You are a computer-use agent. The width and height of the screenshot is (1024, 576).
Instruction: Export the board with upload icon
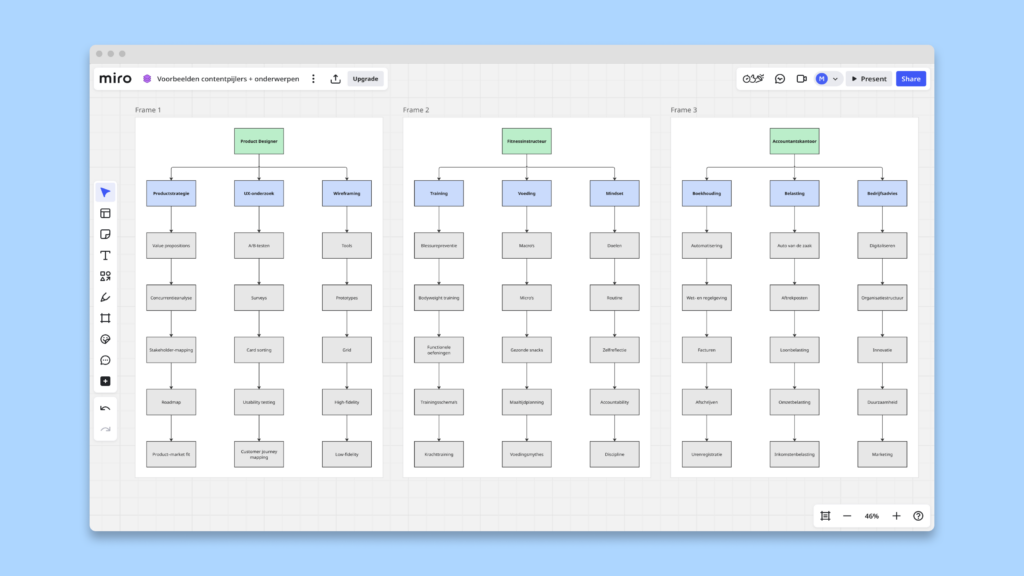[335, 79]
